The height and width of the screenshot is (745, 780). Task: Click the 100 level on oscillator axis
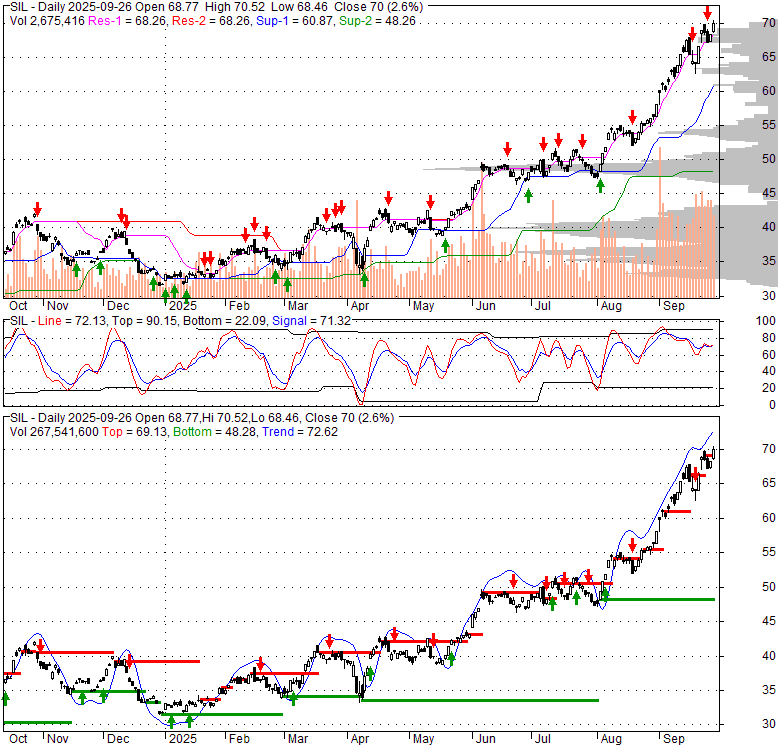(x=766, y=321)
